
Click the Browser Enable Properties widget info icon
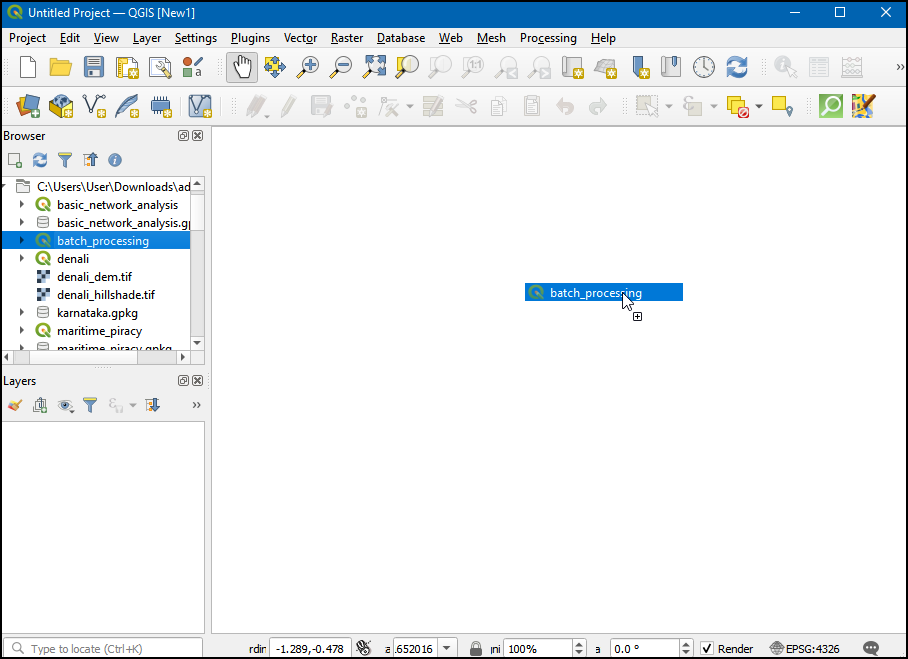115,160
